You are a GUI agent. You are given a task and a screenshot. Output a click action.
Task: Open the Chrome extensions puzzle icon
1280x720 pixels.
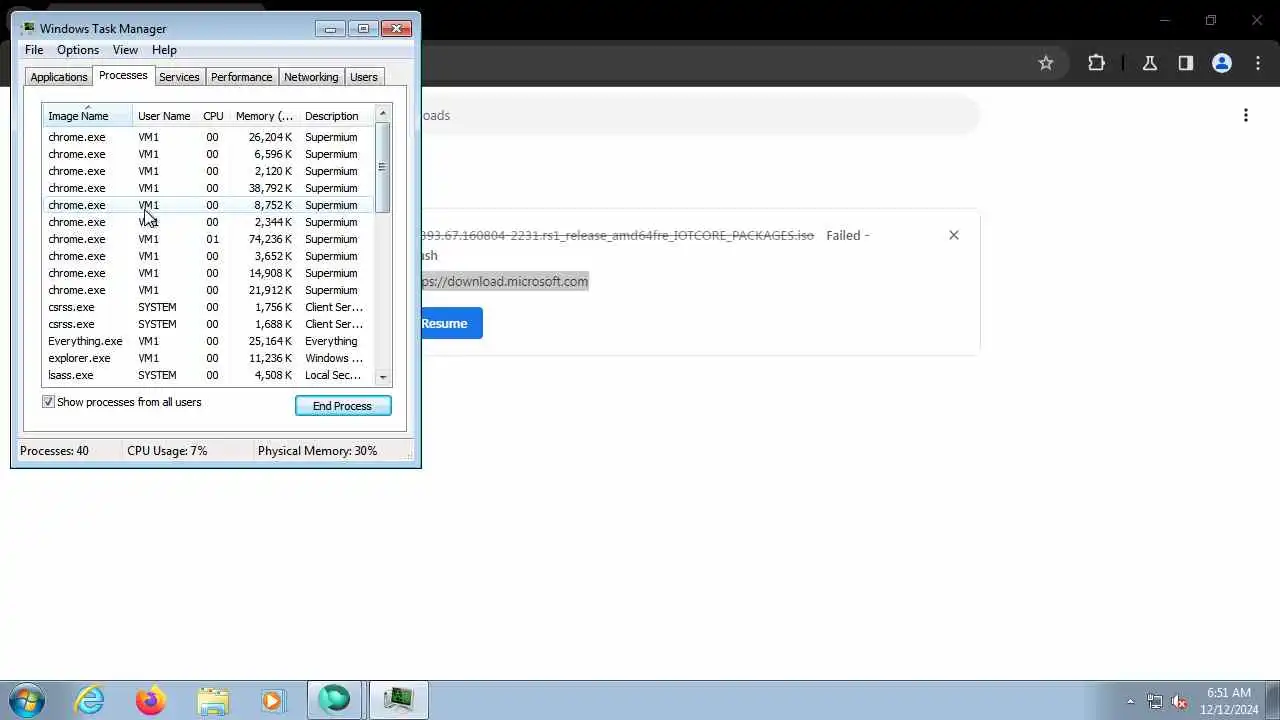[x=1096, y=63]
